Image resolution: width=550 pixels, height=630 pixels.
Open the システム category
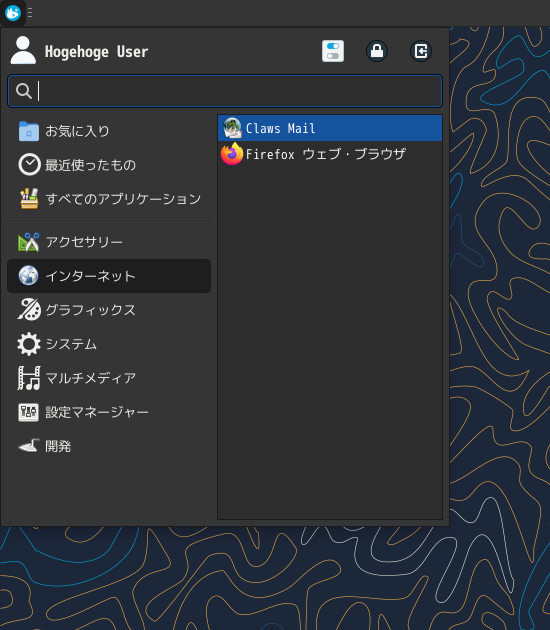coord(109,344)
